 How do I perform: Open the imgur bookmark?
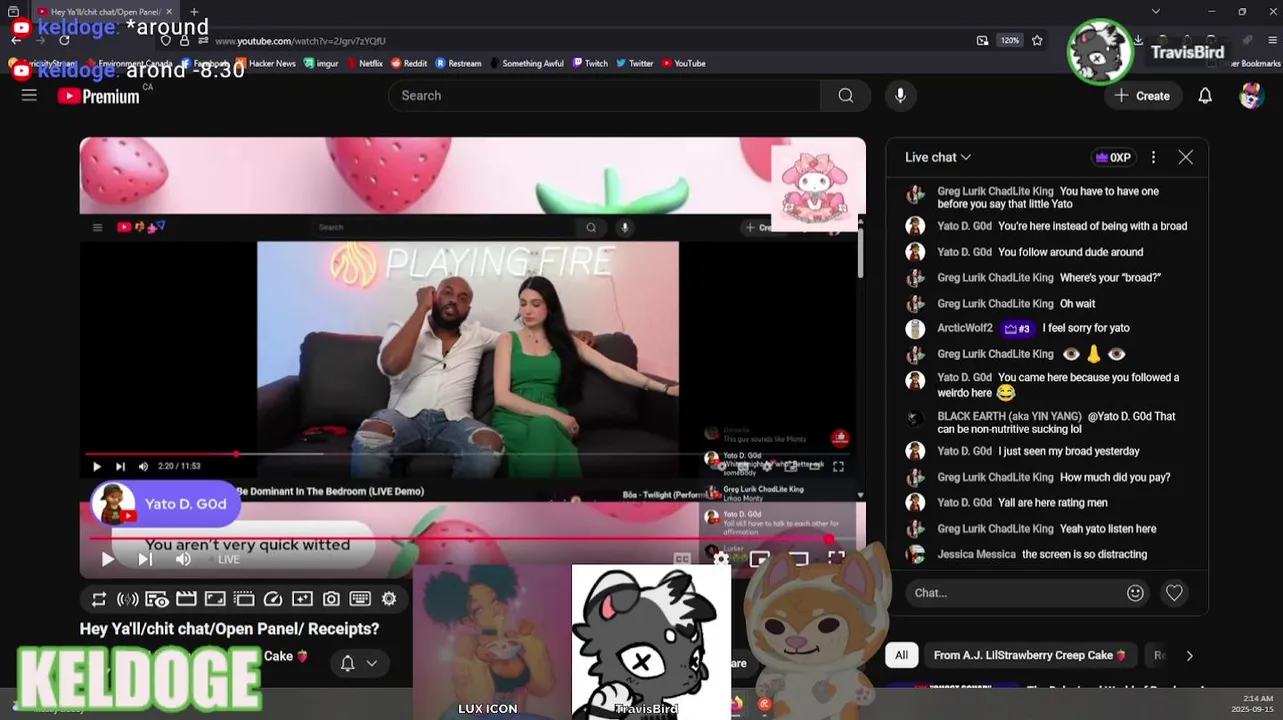point(321,63)
